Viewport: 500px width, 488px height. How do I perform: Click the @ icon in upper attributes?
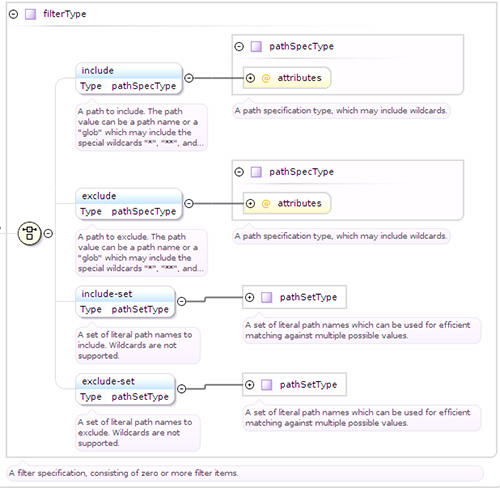266,78
